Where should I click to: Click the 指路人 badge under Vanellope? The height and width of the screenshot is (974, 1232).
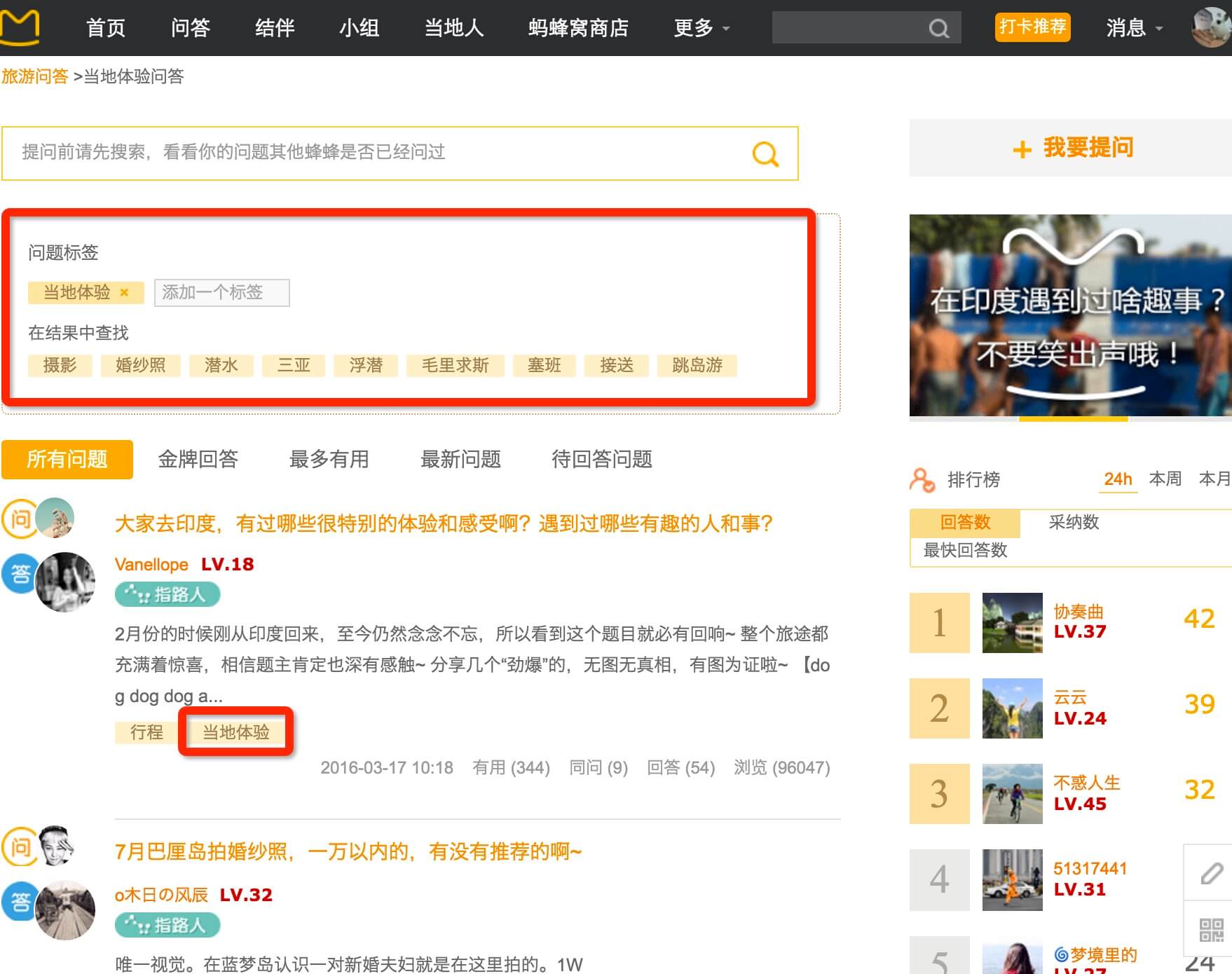click(x=167, y=594)
